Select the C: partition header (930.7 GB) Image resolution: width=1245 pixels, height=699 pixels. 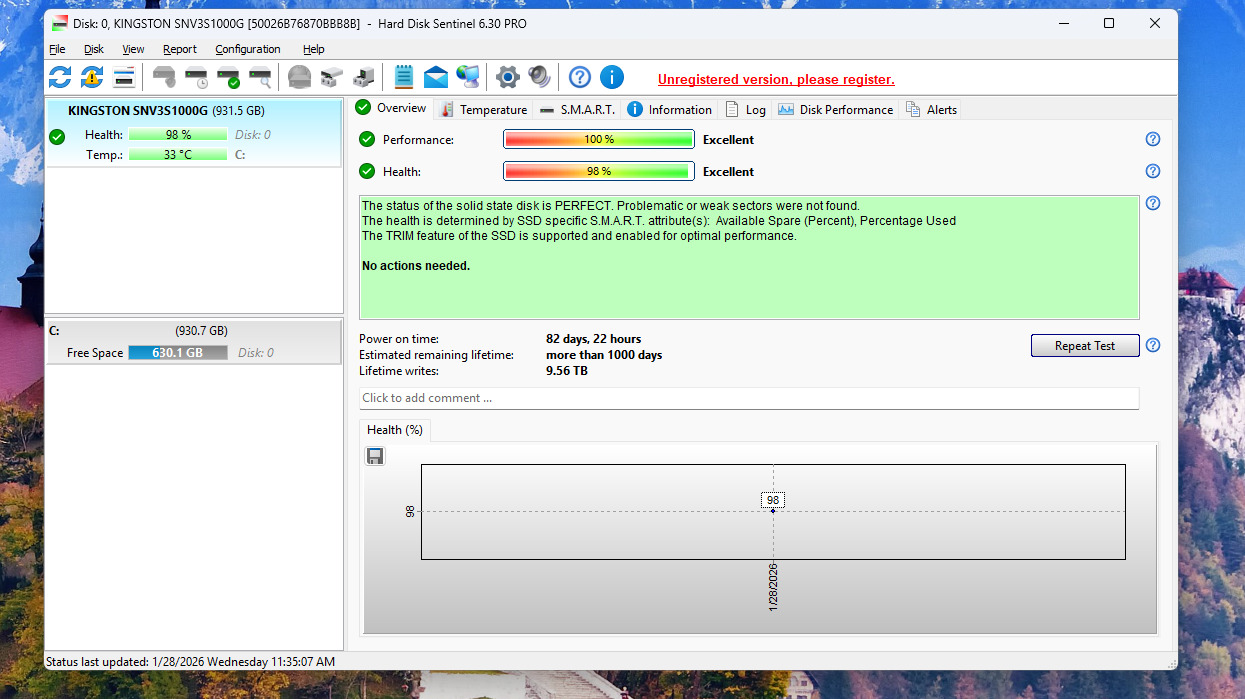click(194, 330)
